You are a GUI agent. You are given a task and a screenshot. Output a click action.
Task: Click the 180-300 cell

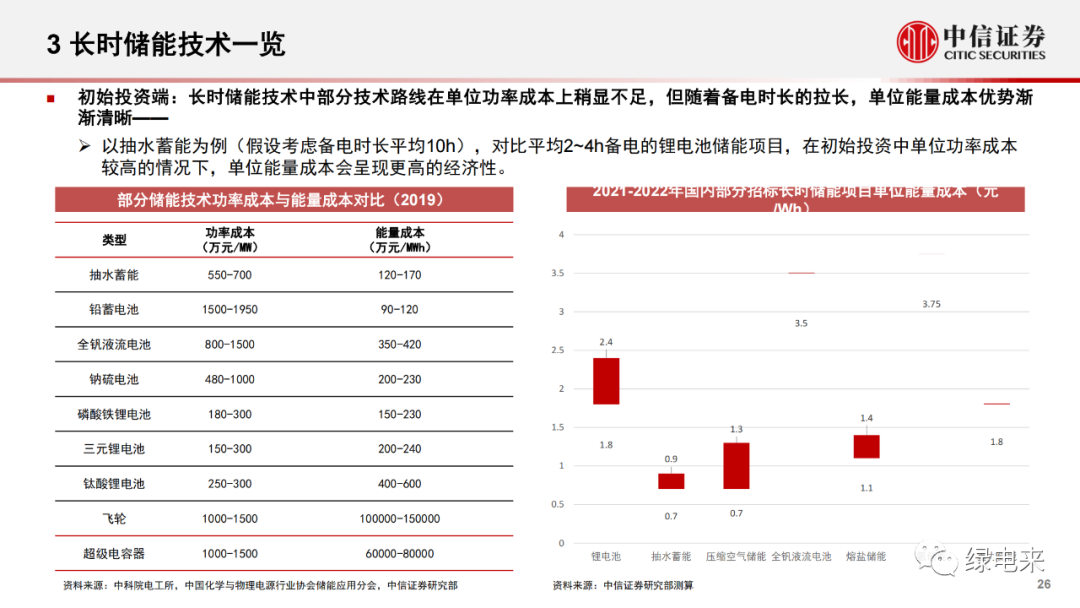(x=229, y=415)
